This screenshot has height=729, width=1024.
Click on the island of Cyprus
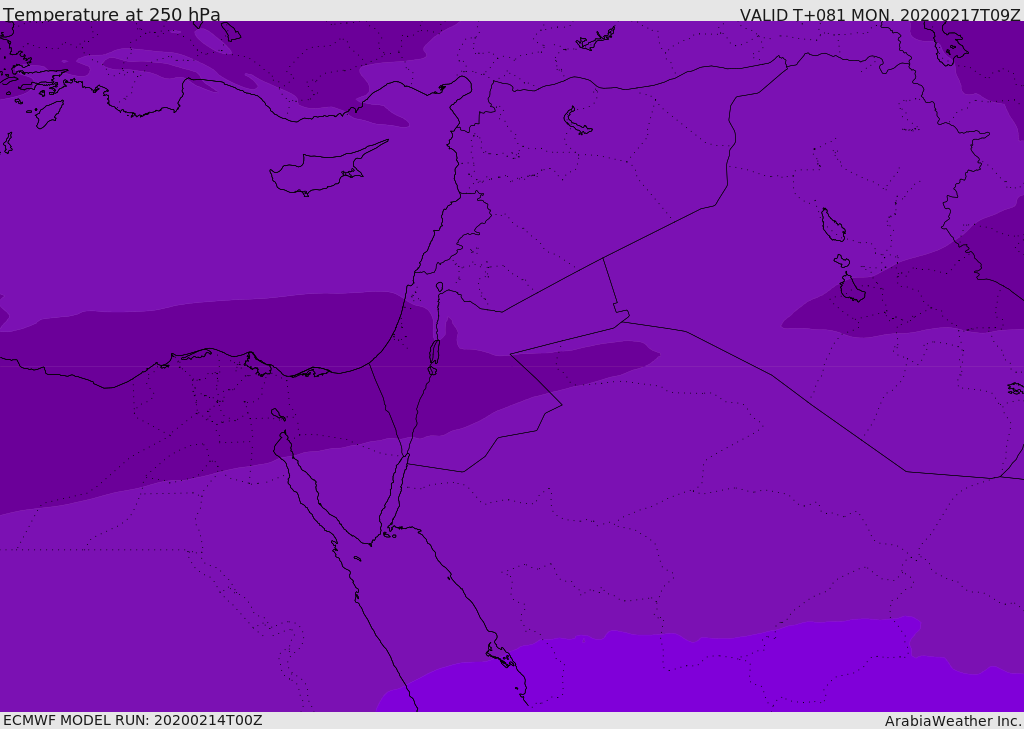(317, 173)
